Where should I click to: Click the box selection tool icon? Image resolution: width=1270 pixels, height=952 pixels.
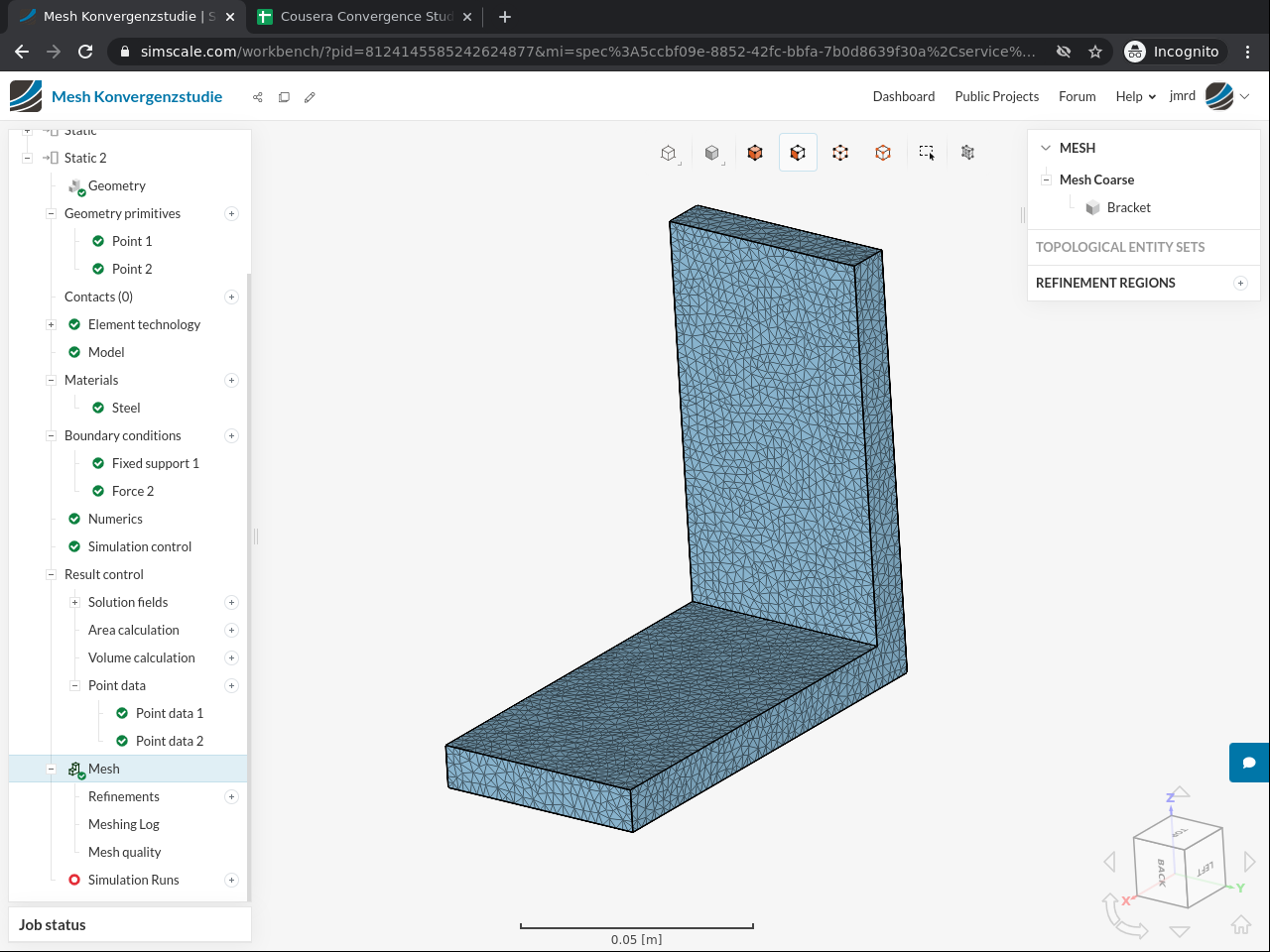pyautogui.click(x=926, y=153)
